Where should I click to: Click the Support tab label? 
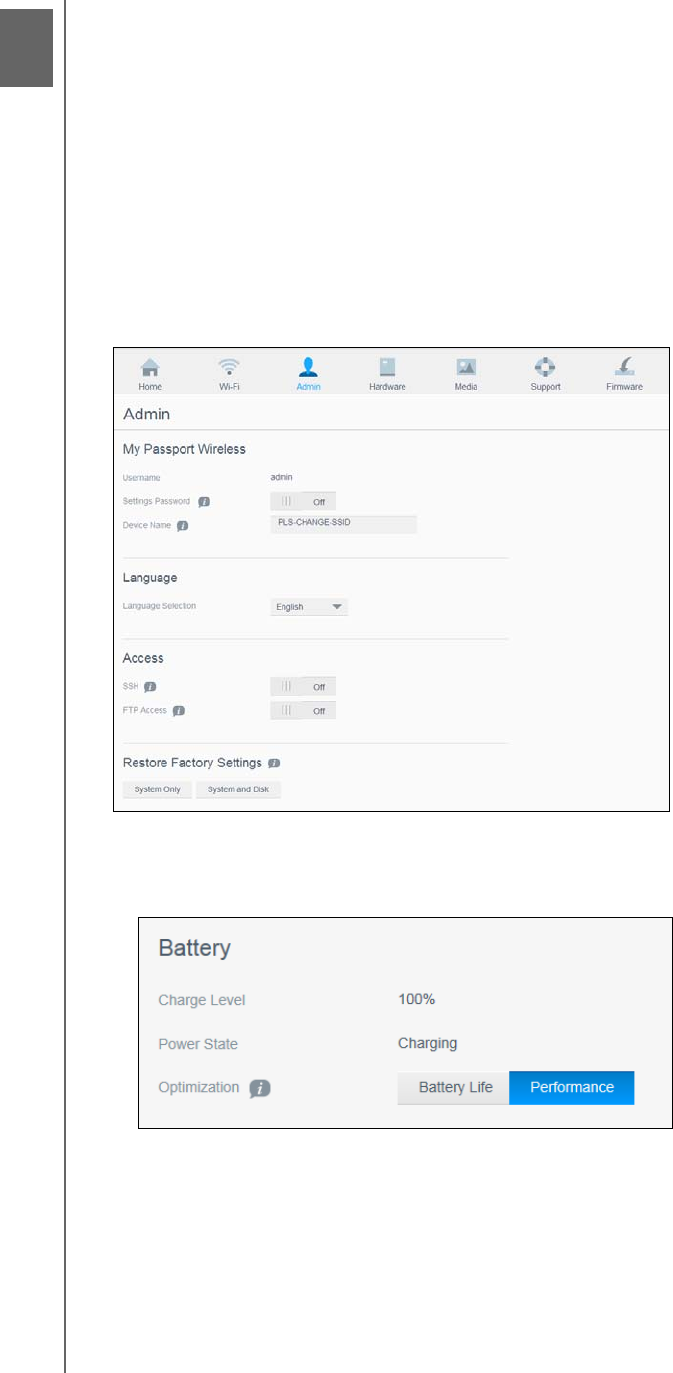tap(546, 386)
